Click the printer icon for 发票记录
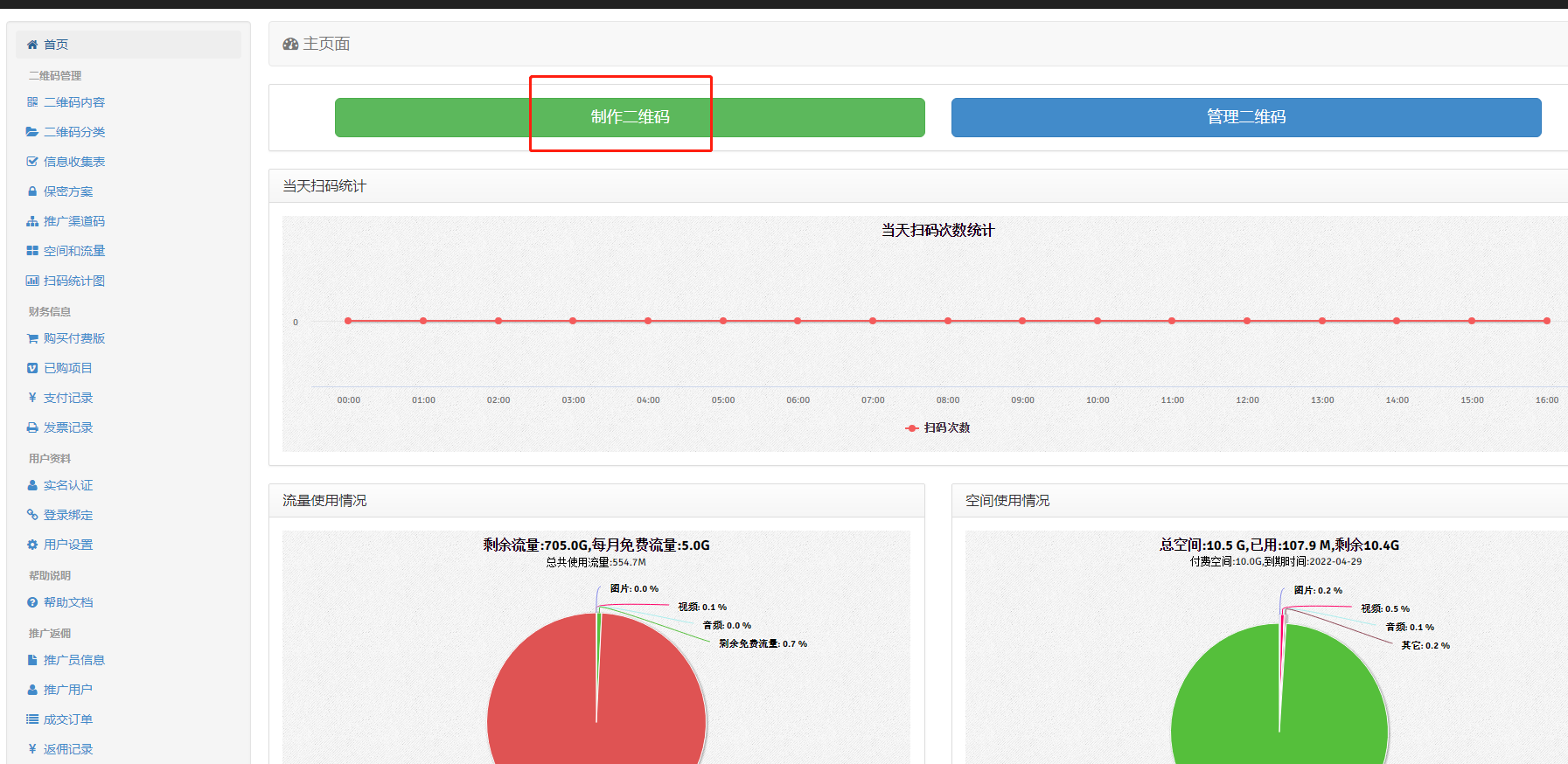Viewport: 1568px width, 764px height. point(32,427)
